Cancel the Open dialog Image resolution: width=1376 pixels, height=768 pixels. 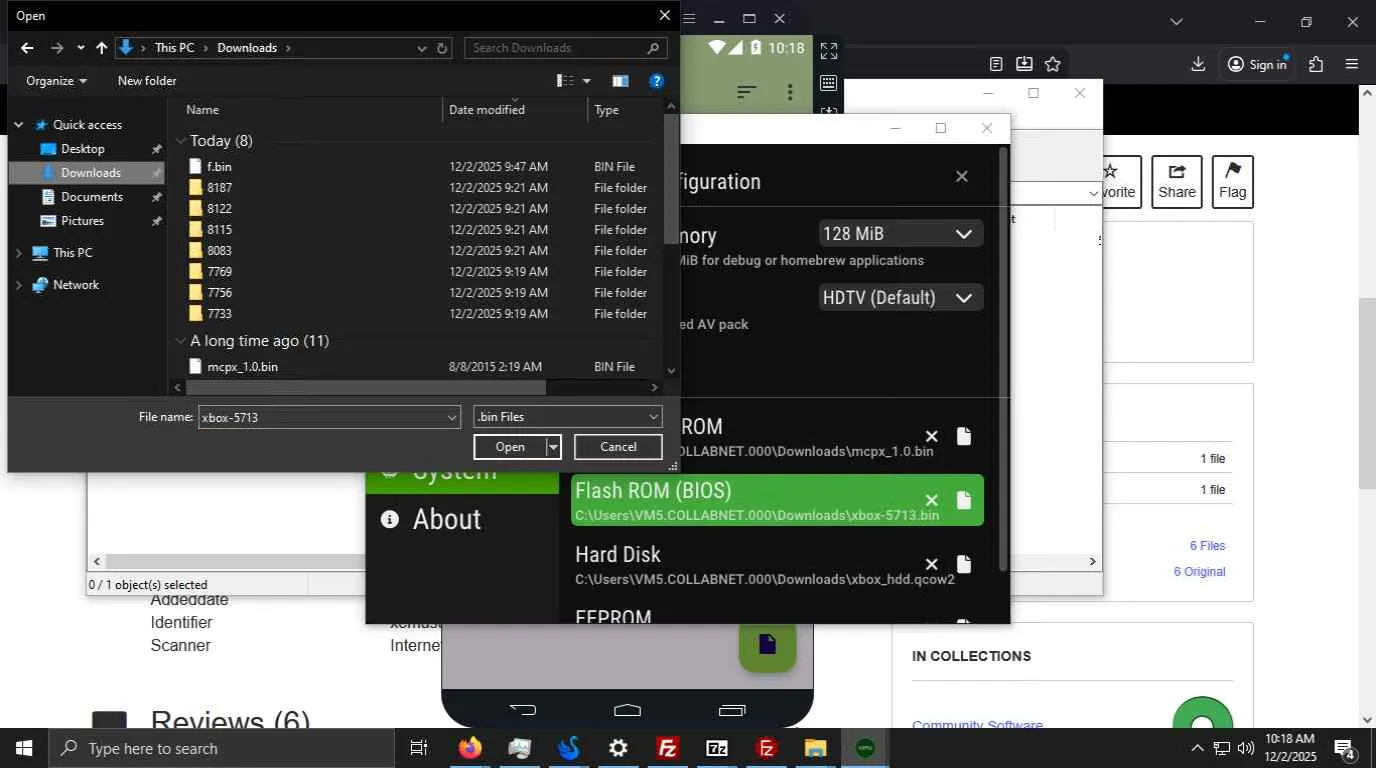pos(618,447)
